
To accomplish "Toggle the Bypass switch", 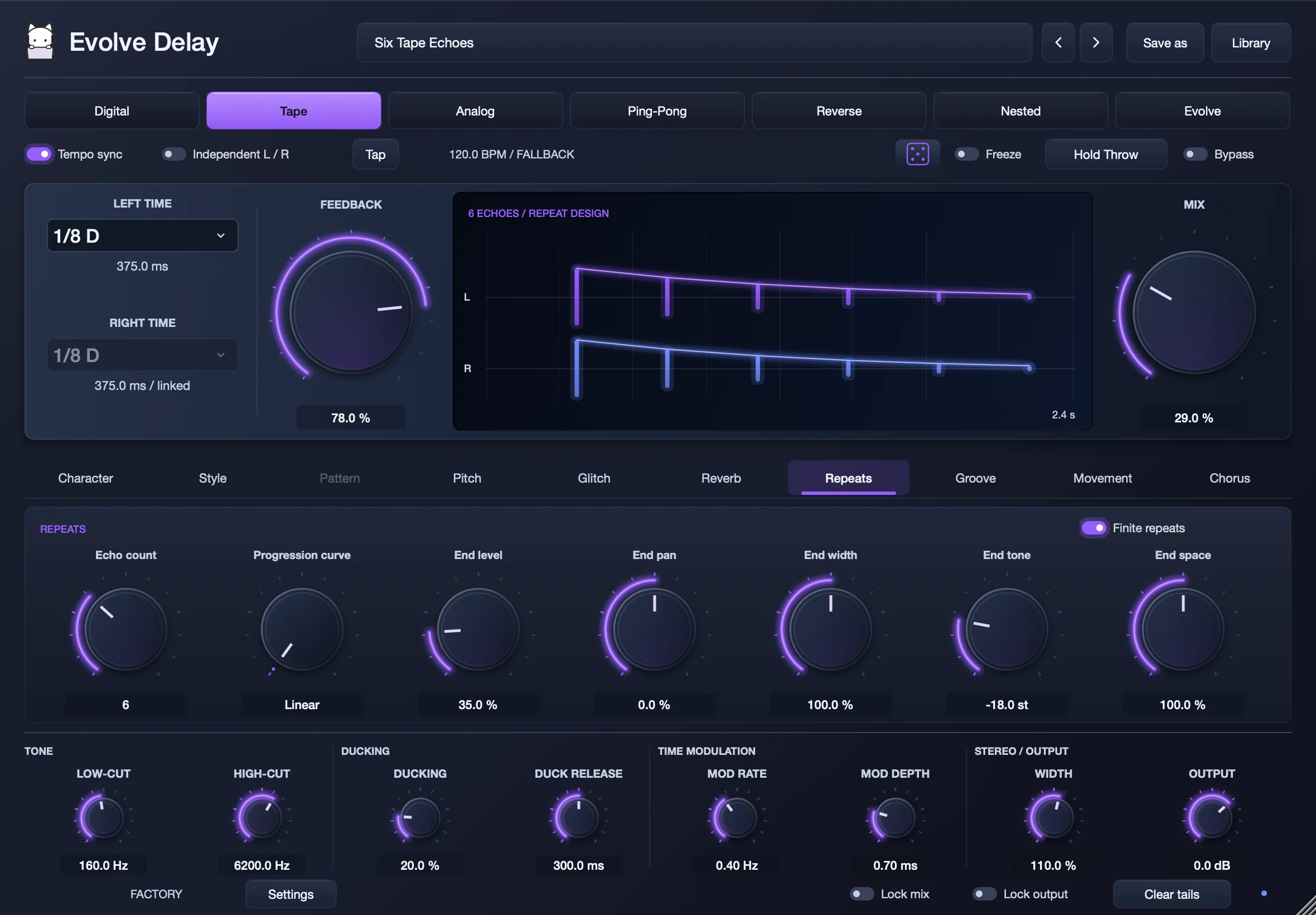I will [1195, 154].
